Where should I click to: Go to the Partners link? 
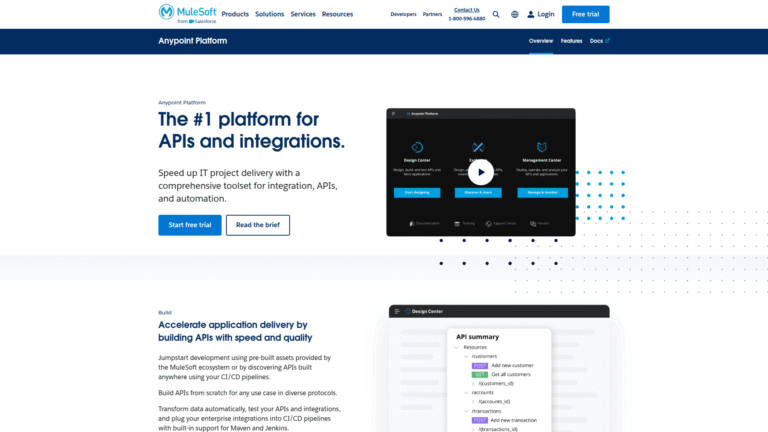click(x=432, y=14)
